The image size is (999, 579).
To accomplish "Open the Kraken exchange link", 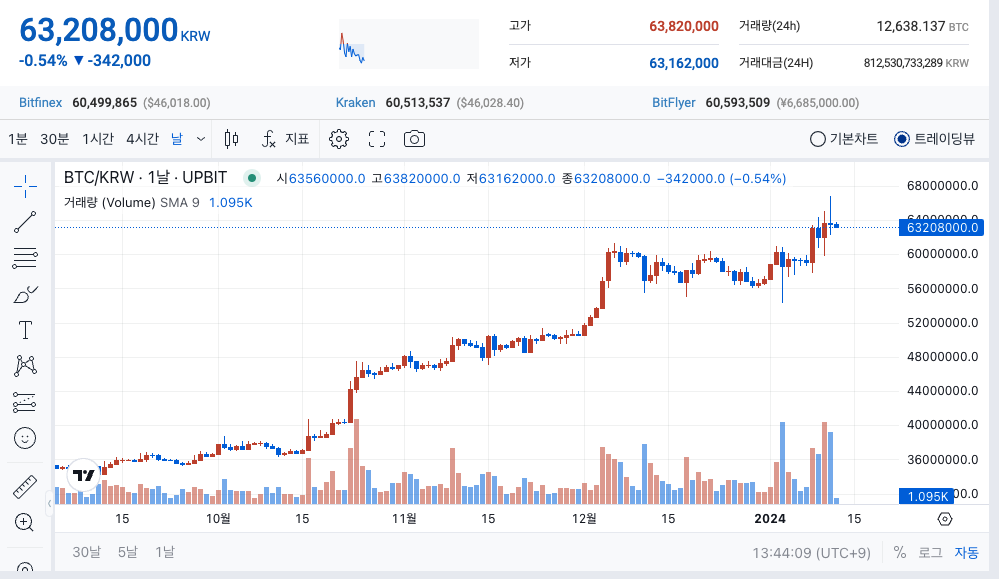I will [356, 103].
